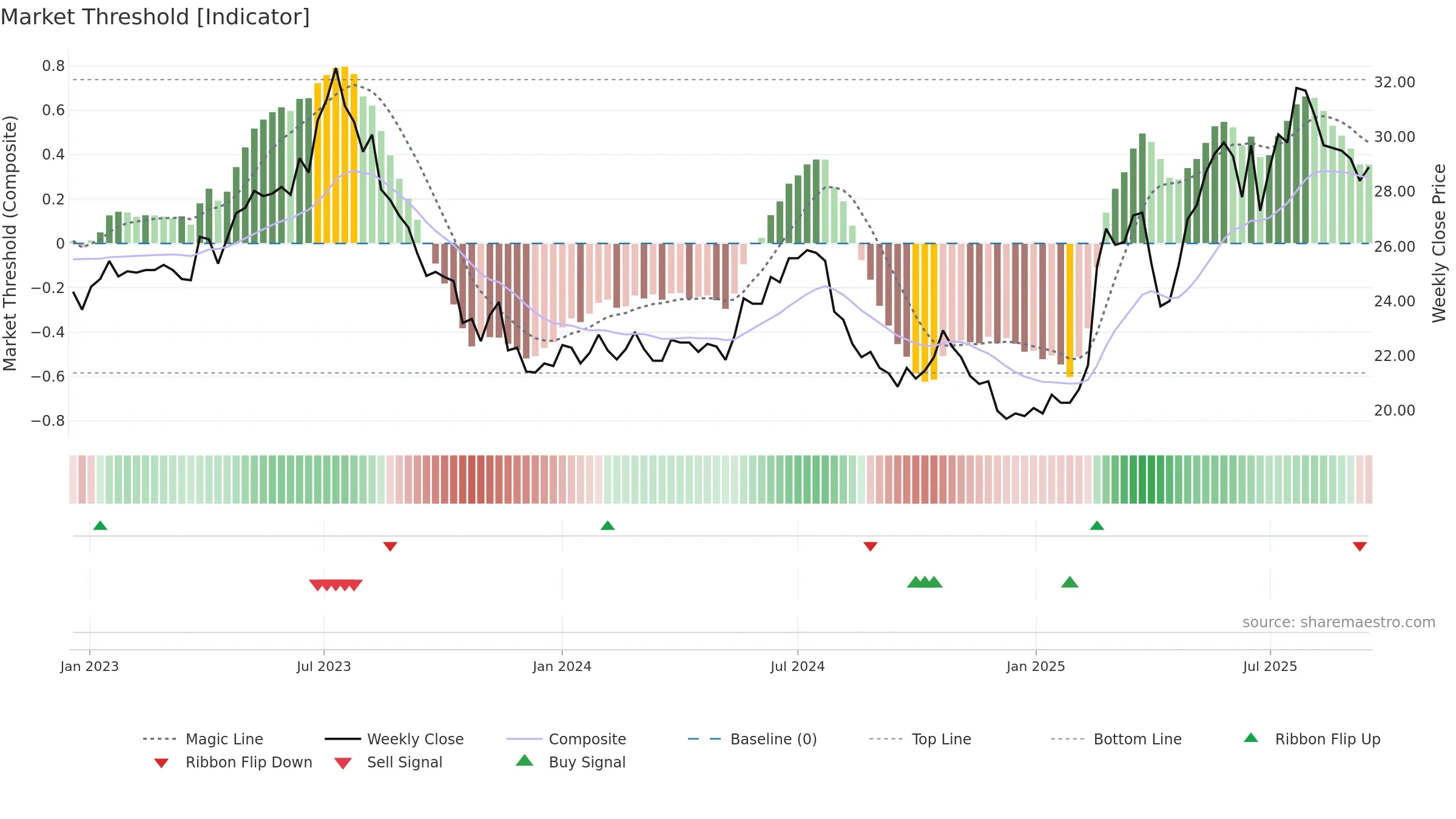Click the Jan 2025 x-axis label
Image resolution: width=1456 pixels, height=819 pixels.
[1036, 666]
